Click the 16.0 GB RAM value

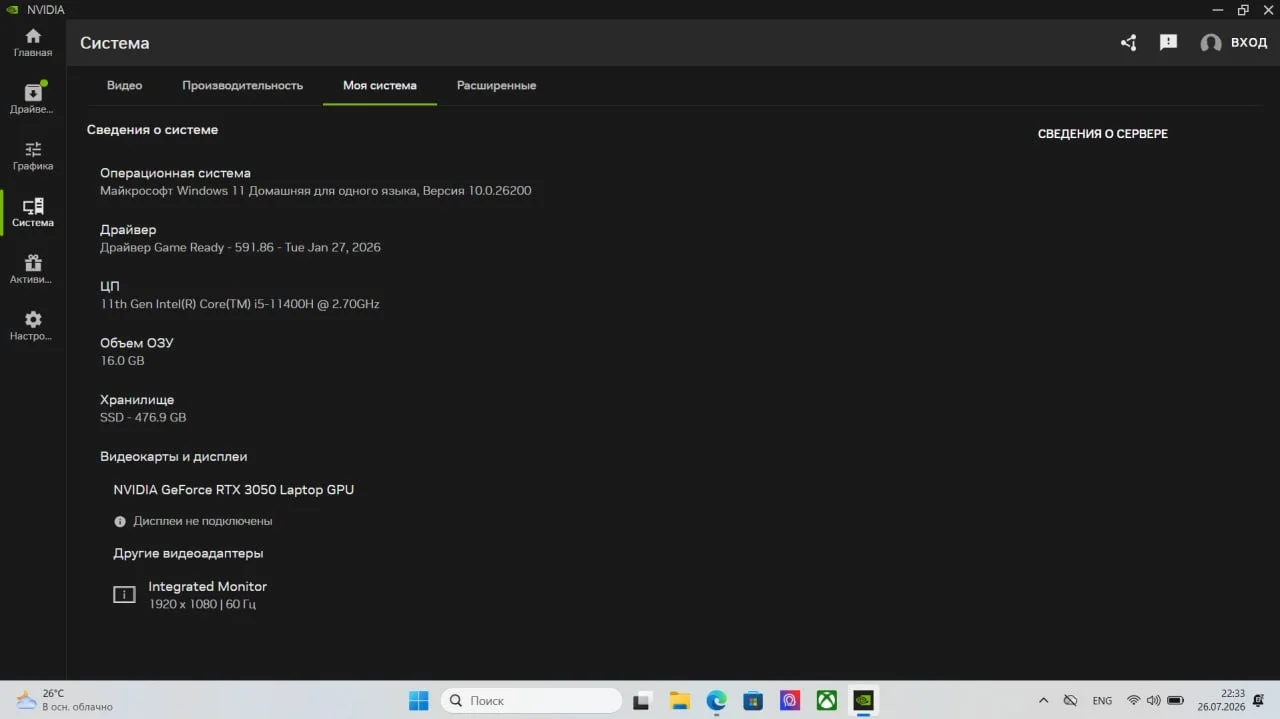click(122, 361)
